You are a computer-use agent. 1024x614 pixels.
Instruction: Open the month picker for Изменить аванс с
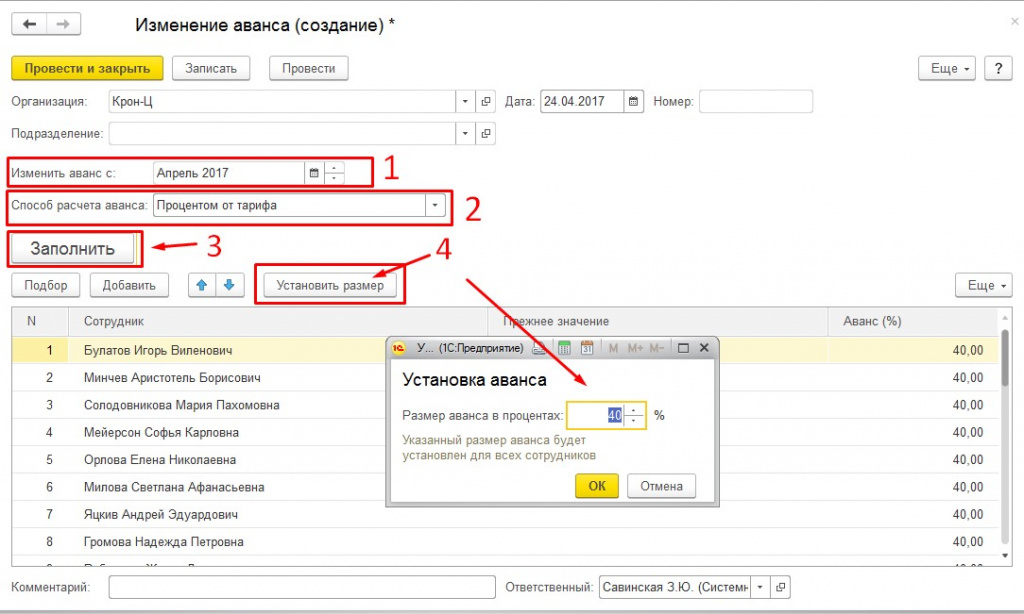pos(314,173)
